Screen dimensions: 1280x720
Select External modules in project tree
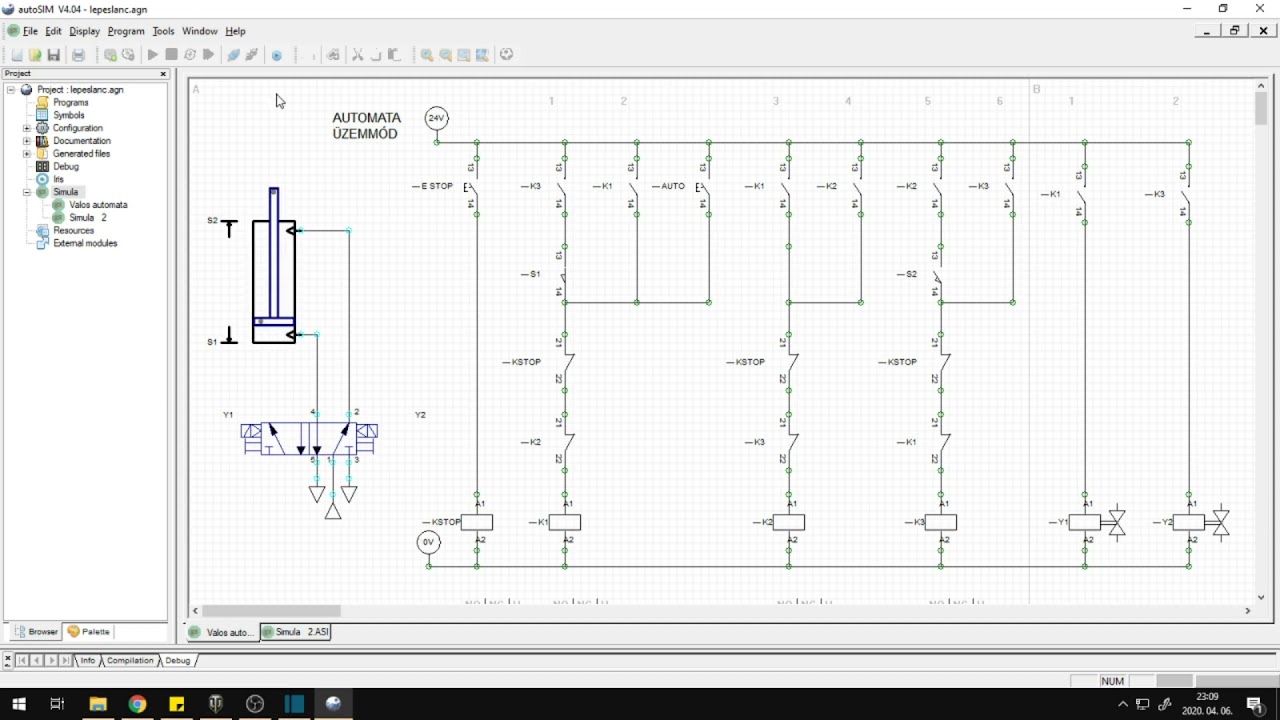tap(85, 244)
